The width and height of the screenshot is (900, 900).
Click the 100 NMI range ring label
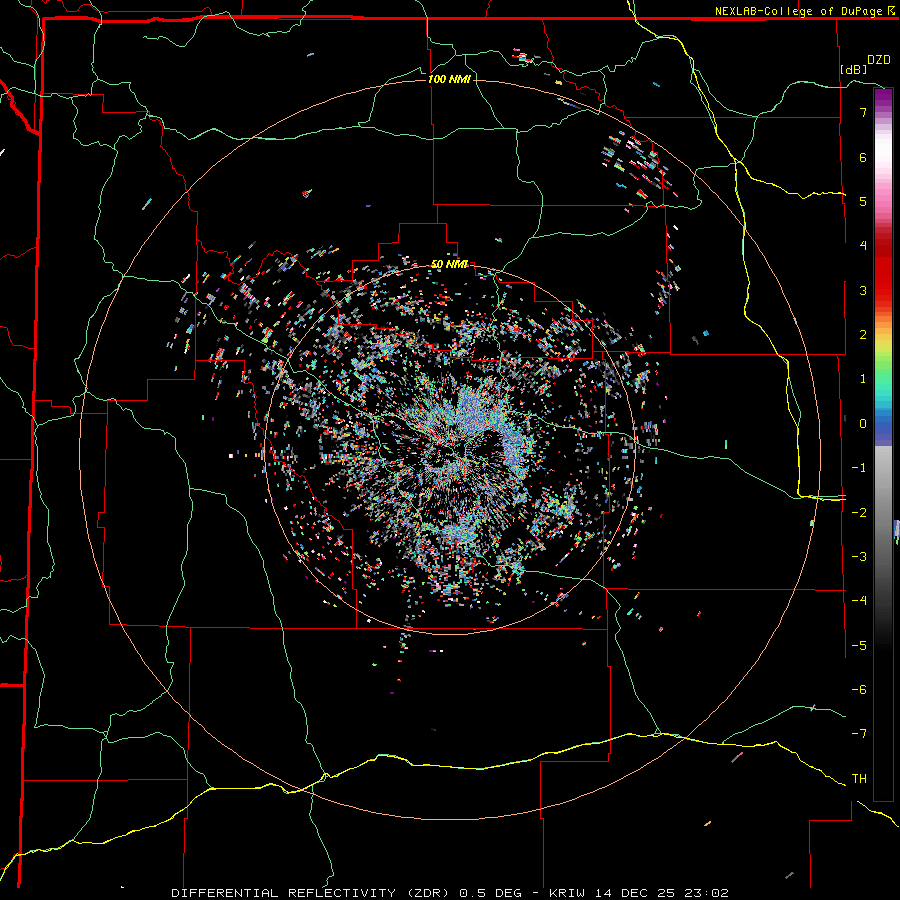click(449, 79)
